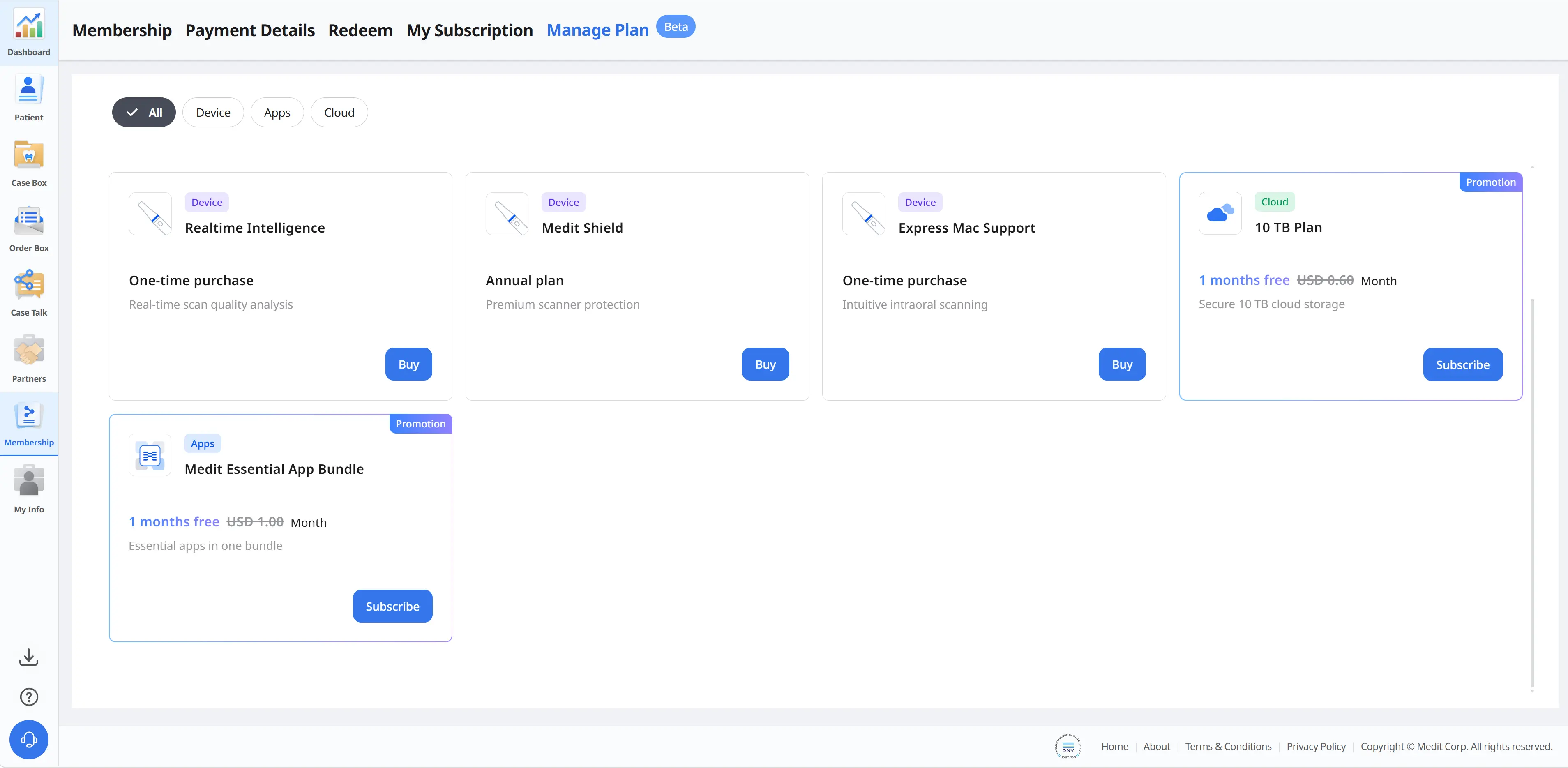Go to the Redeem tab
1568x768 pixels.
pyautogui.click(x=360, y=30)
